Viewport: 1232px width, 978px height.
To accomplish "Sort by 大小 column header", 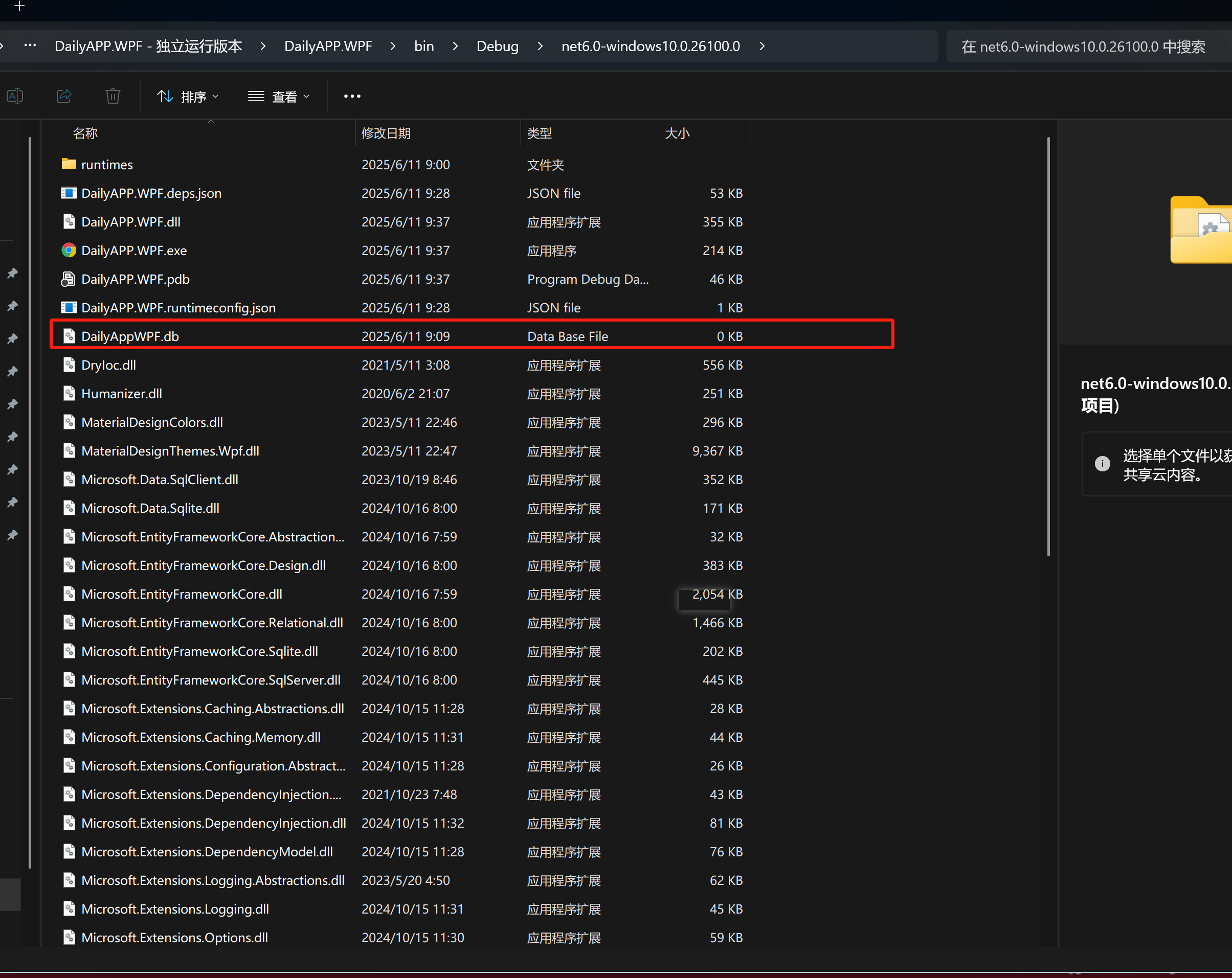I will [677, 133].
